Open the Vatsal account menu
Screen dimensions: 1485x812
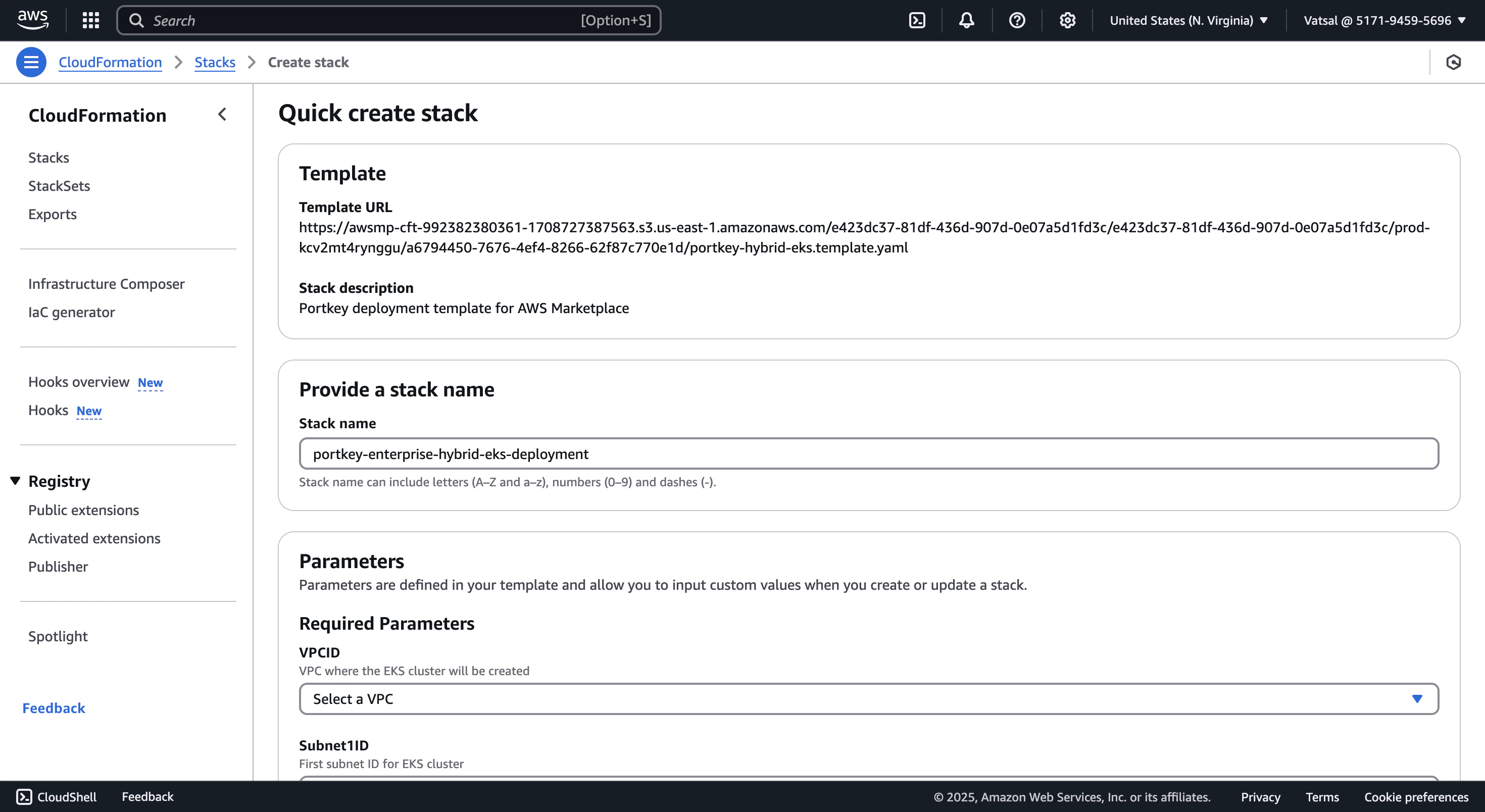click(x=1384, y=20)
